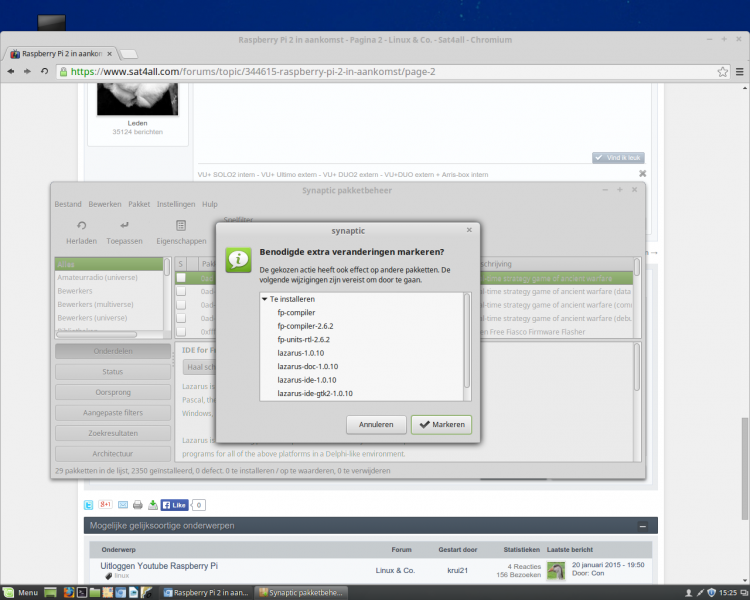750x600 pixels.
Task: Open Eigenschappen properties icon
Action: pyautogui.click(x=181, y=232)
